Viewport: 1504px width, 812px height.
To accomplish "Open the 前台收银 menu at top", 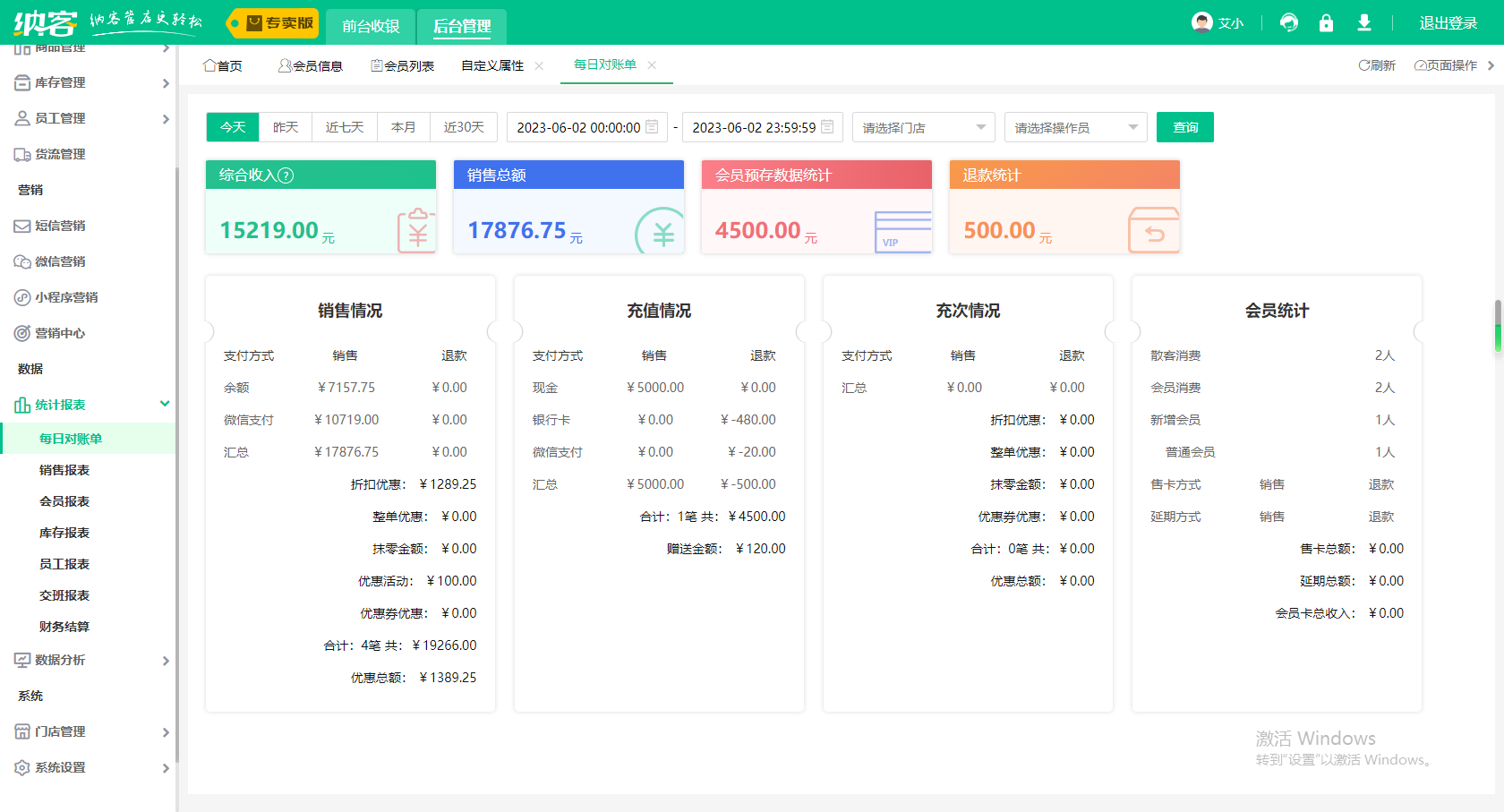I will coord(370,26).
